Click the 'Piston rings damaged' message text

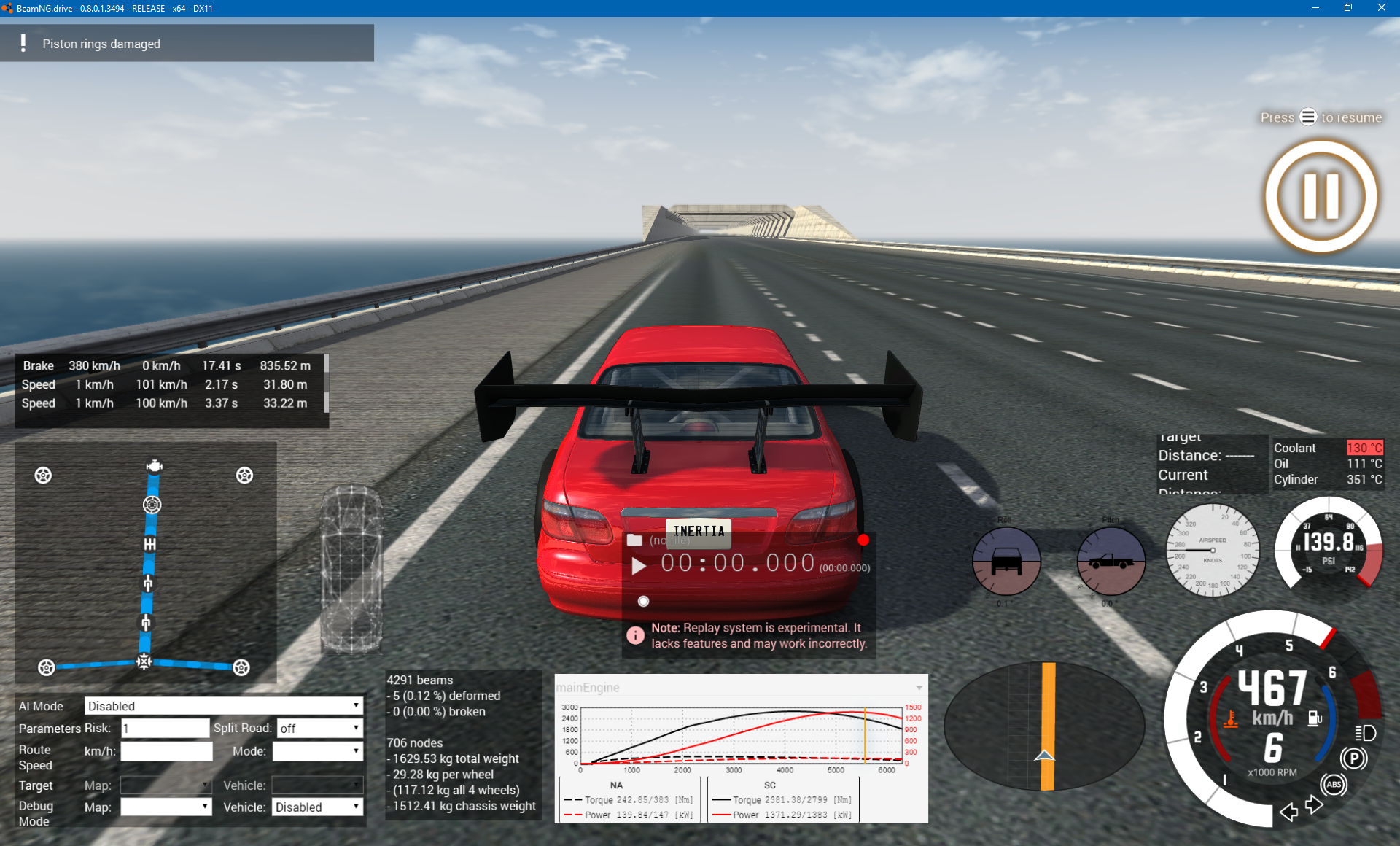click(101, 44)
